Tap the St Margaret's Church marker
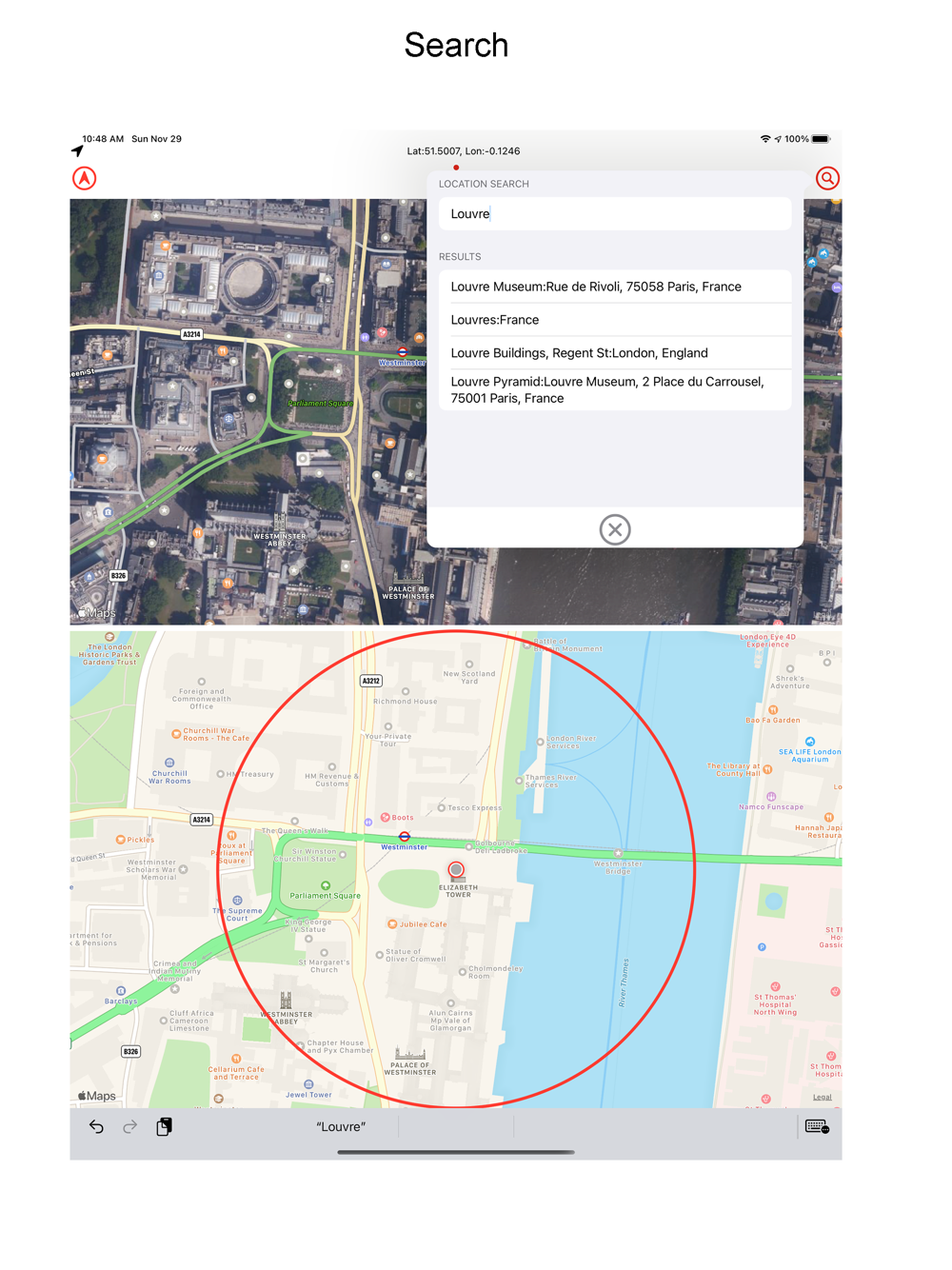Viewport: 952px width, 1270px height. pyautogui.click(x=325, y=952)
